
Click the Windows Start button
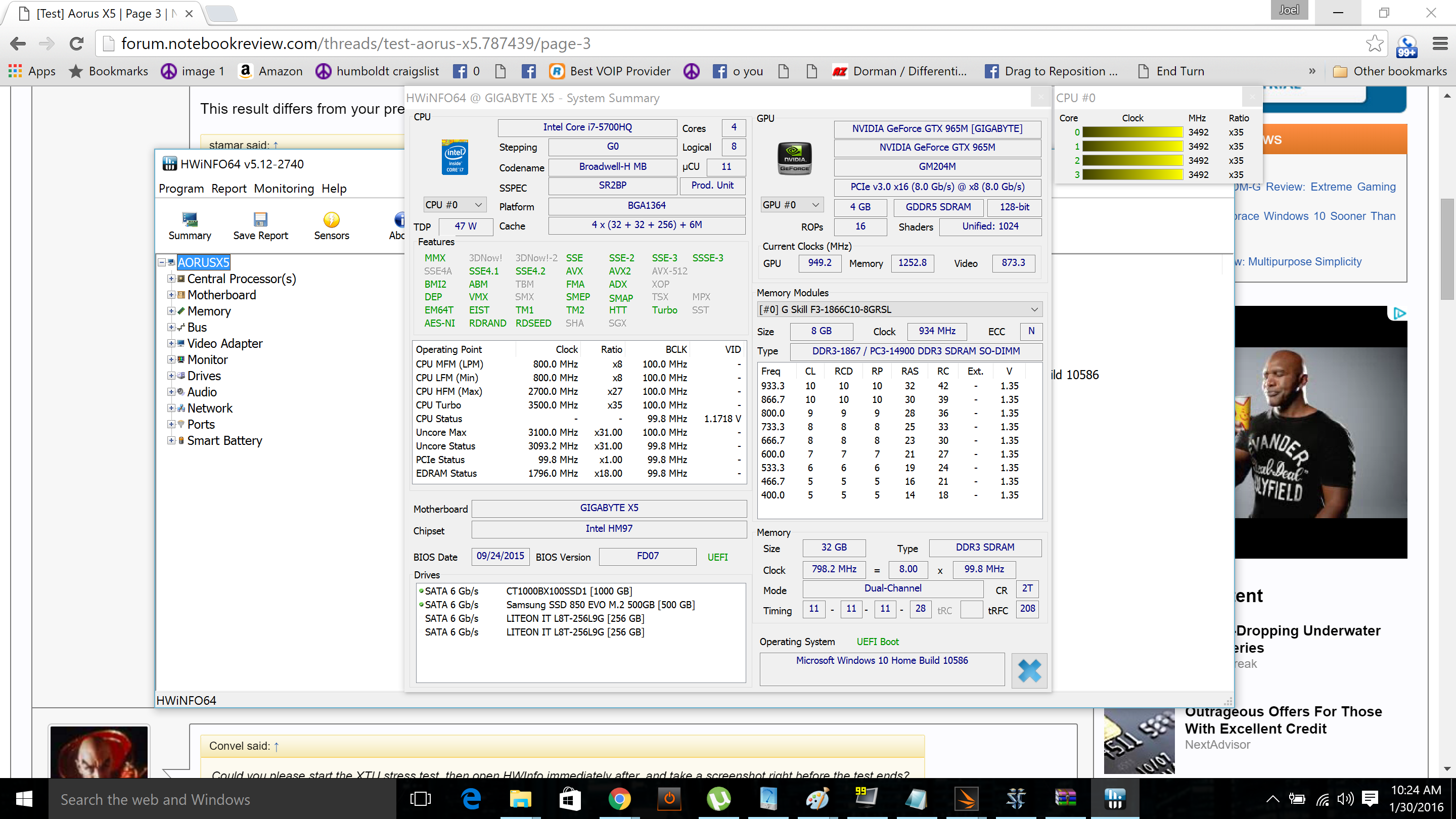tap(24, 799)
